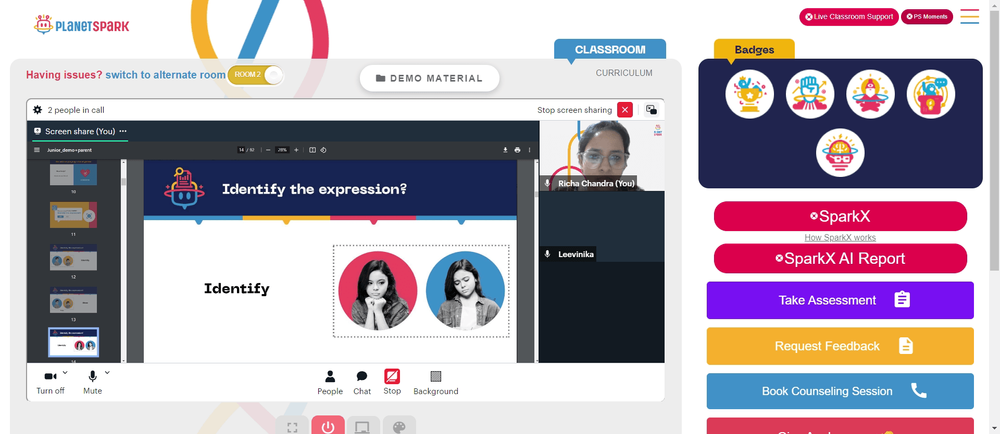This screenshot has height=434, width=1000.
Task: Enter fullscreen mode
Action: pos(292,427)
